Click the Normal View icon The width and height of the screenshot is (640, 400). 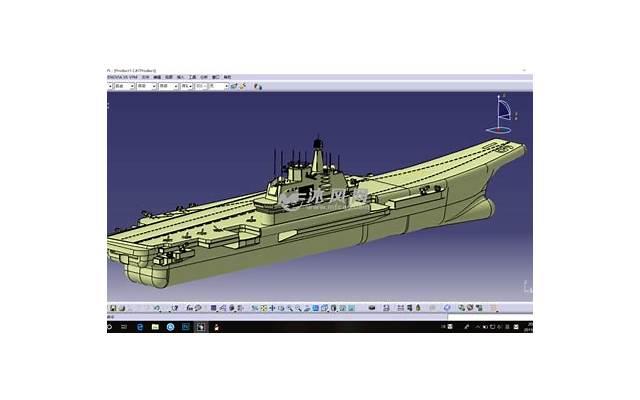click(x=307, y=308)
